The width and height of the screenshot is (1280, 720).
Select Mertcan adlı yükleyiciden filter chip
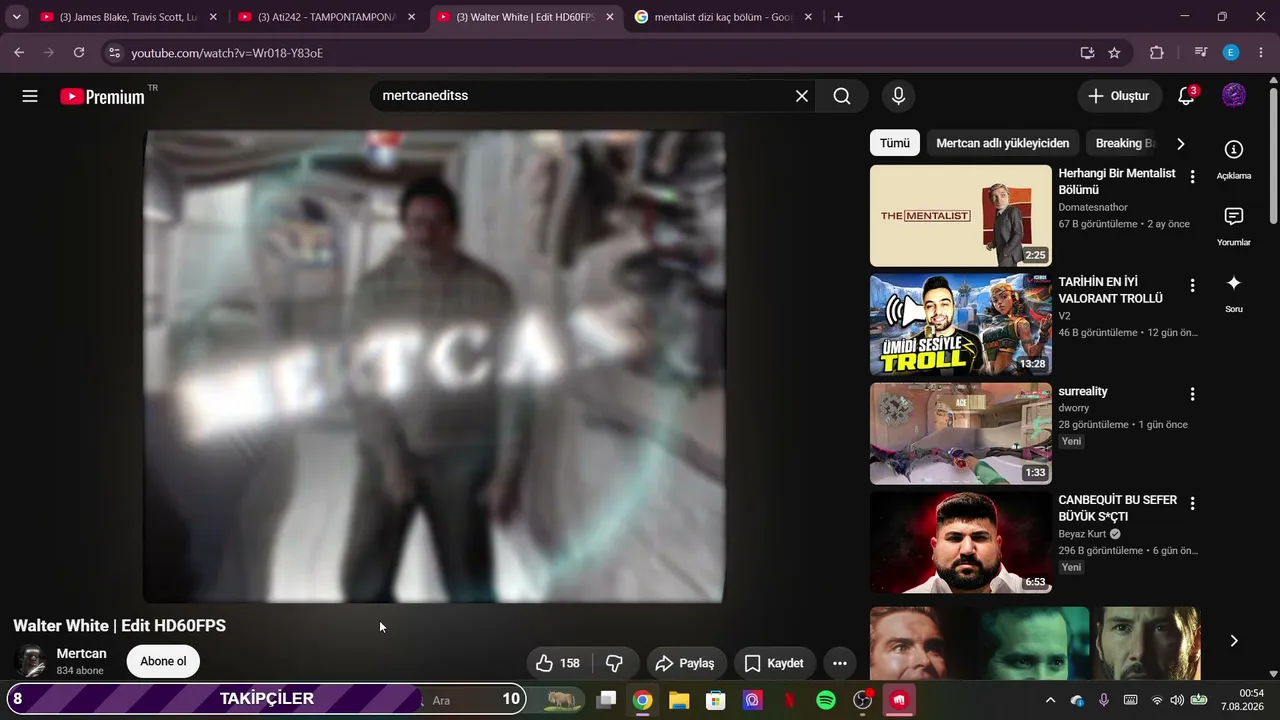click(x=1003, y=143)
